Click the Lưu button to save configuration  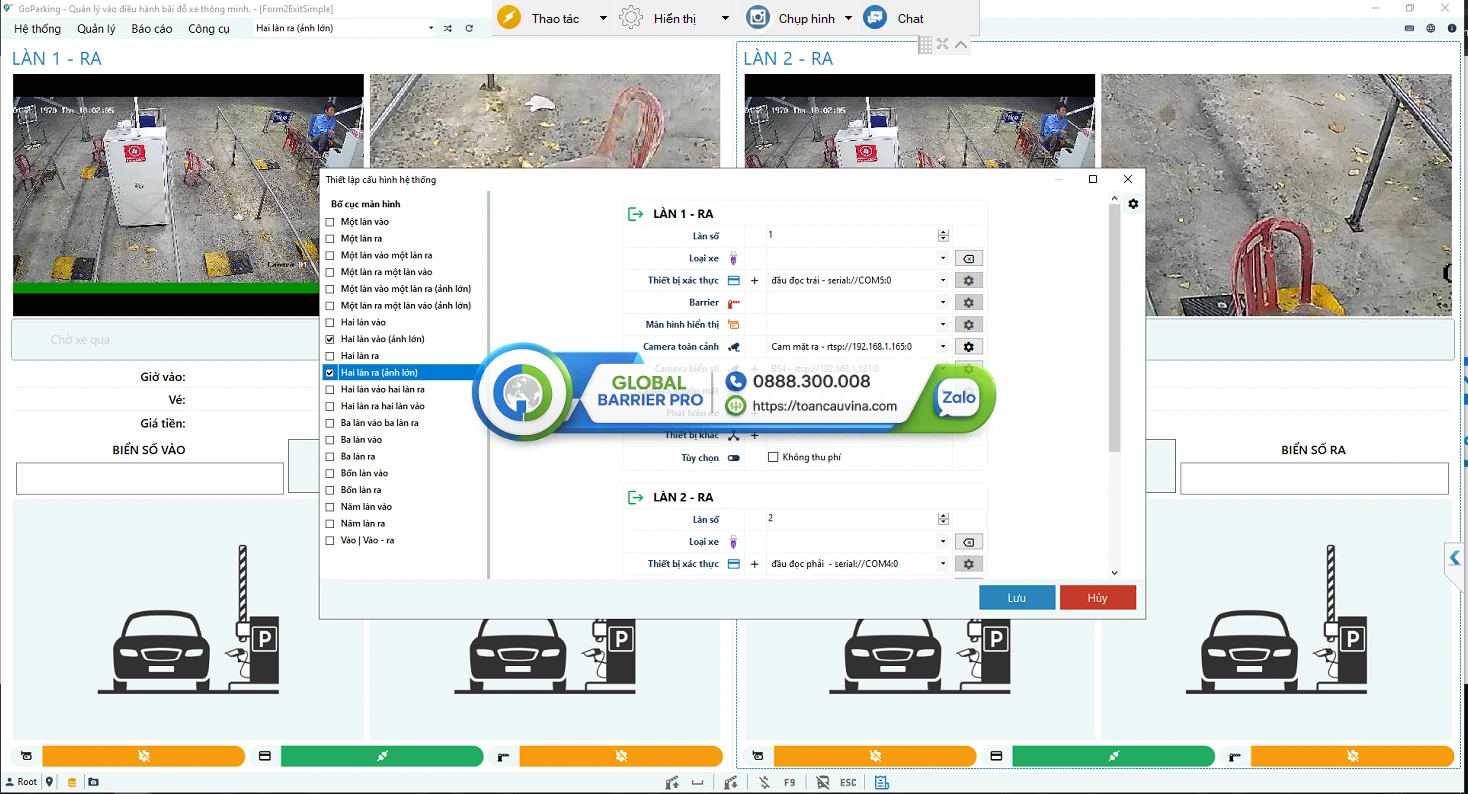pyautogui.click(x=1017, y=597)
